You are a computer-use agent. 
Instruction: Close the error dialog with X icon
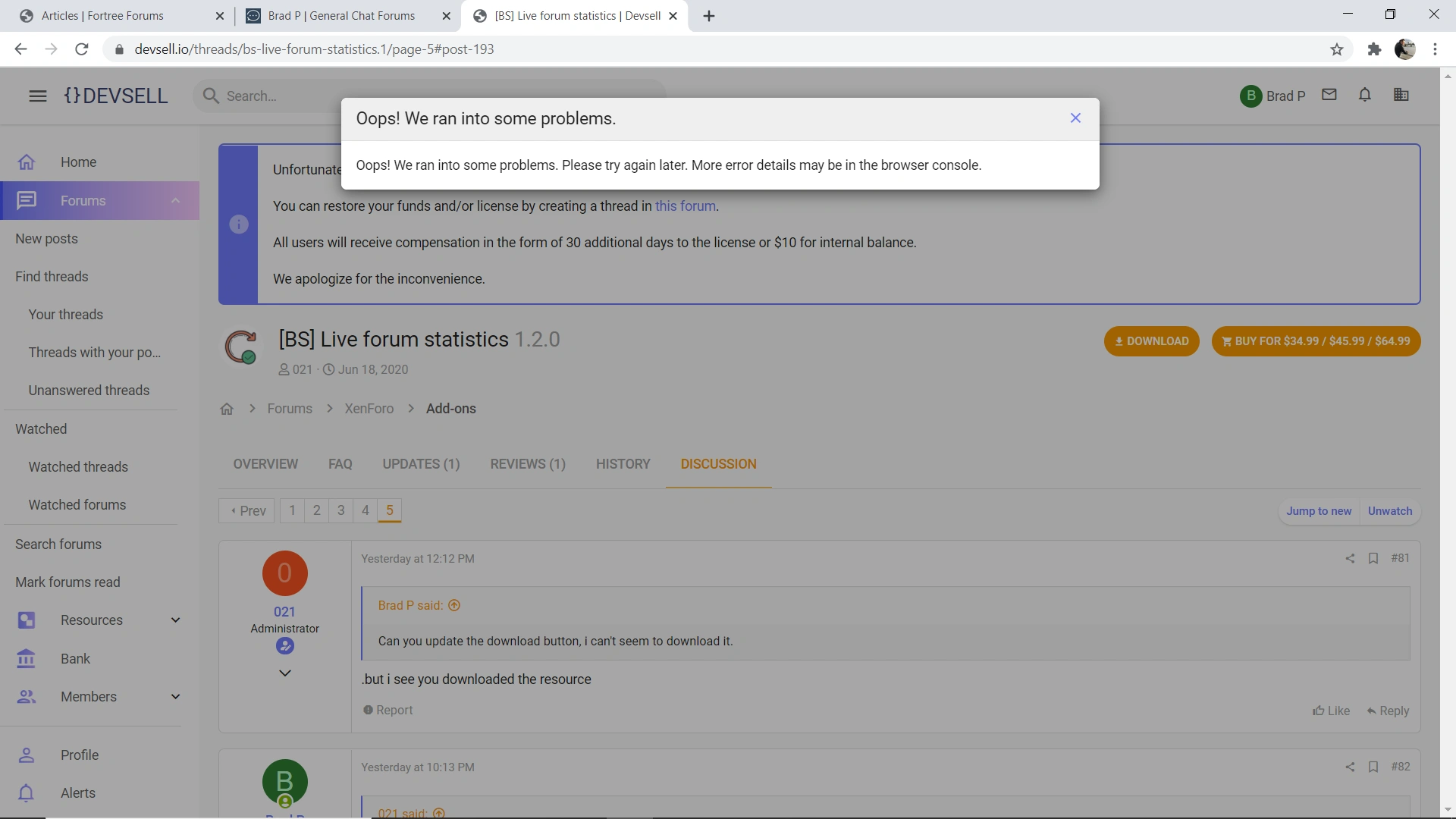point(1075,118)
